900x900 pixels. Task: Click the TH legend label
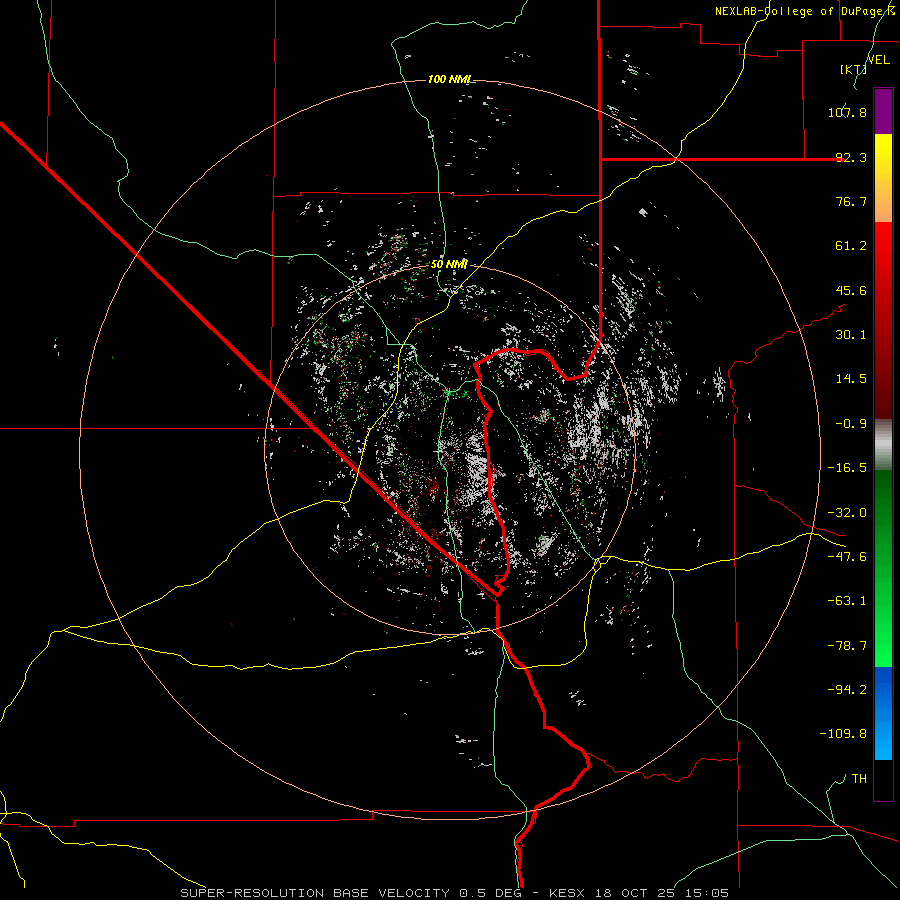pyautogui.click(x=859, y=778)
